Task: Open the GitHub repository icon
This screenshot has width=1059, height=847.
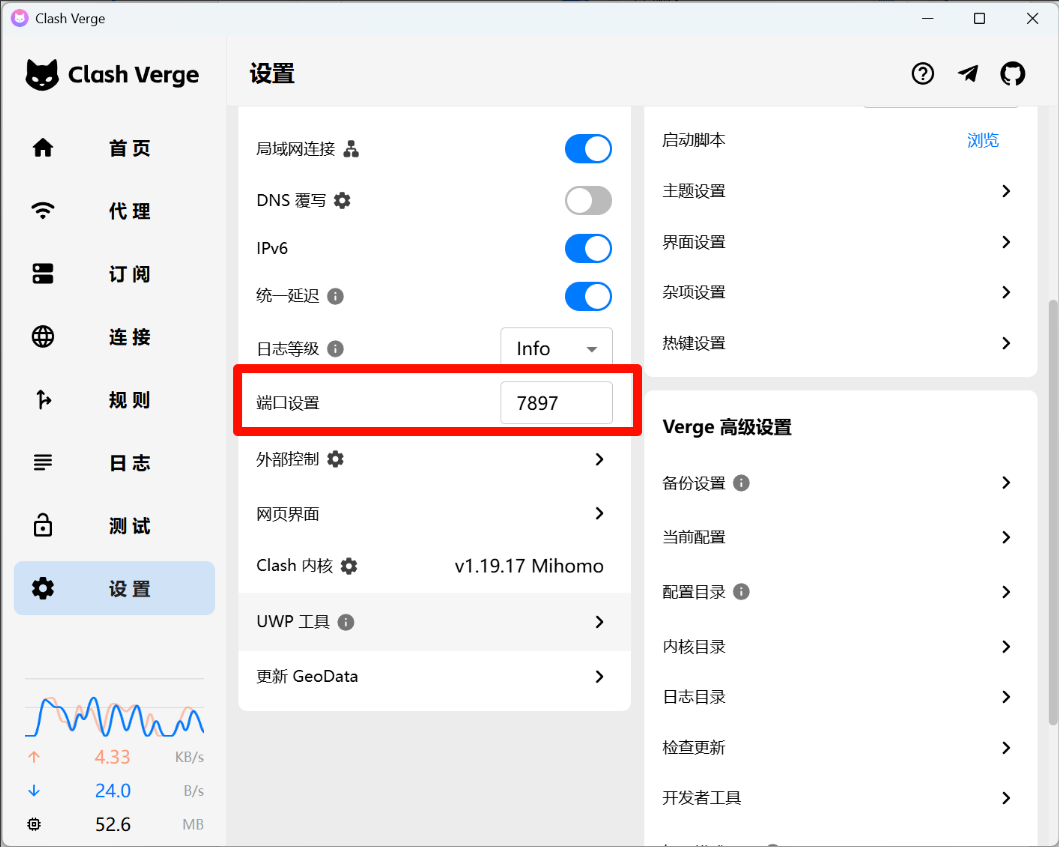Action: coord(1012,74)
